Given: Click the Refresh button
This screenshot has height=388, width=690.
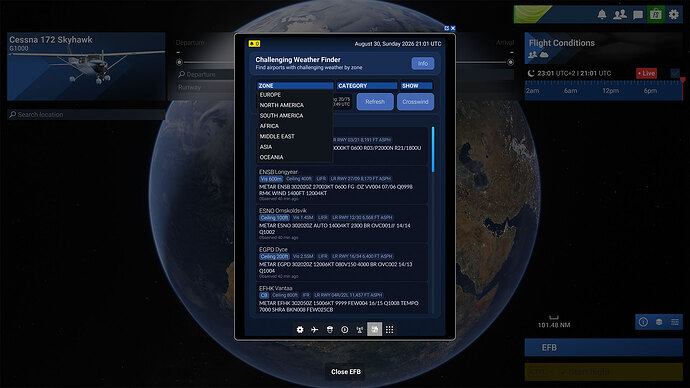Looking at the screenshot, I should [x=375, y=102].
